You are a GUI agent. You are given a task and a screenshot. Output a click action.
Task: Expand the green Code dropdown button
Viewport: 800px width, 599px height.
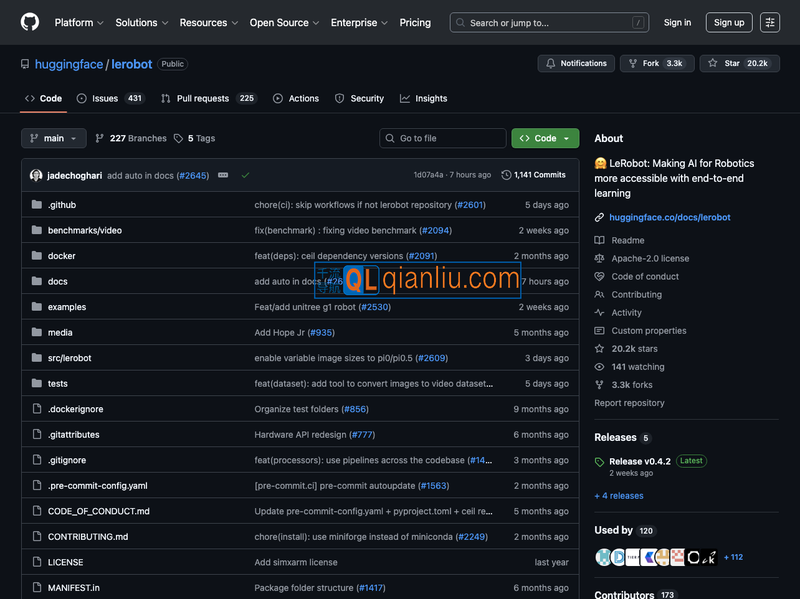click(545, 138)
